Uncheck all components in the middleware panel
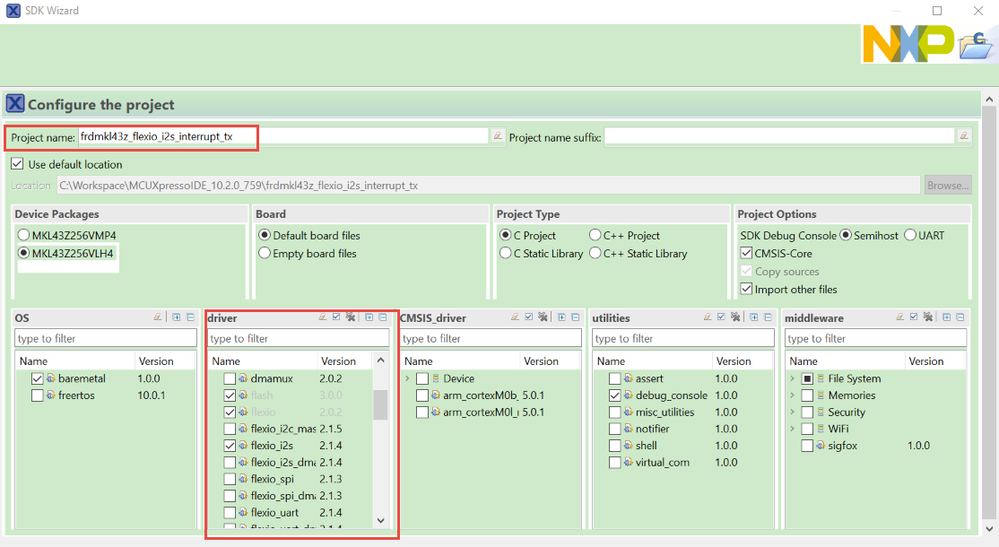 click(x=928, y=316)
